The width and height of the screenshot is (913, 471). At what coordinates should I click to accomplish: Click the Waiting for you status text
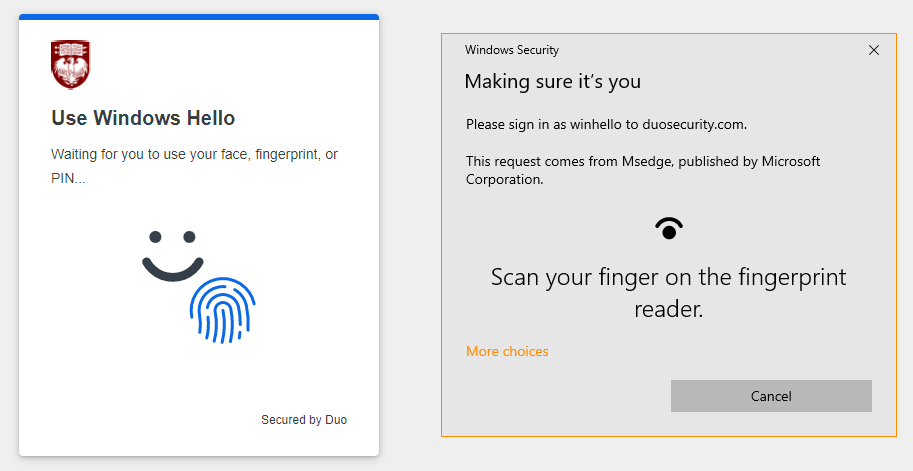point(199,154)
